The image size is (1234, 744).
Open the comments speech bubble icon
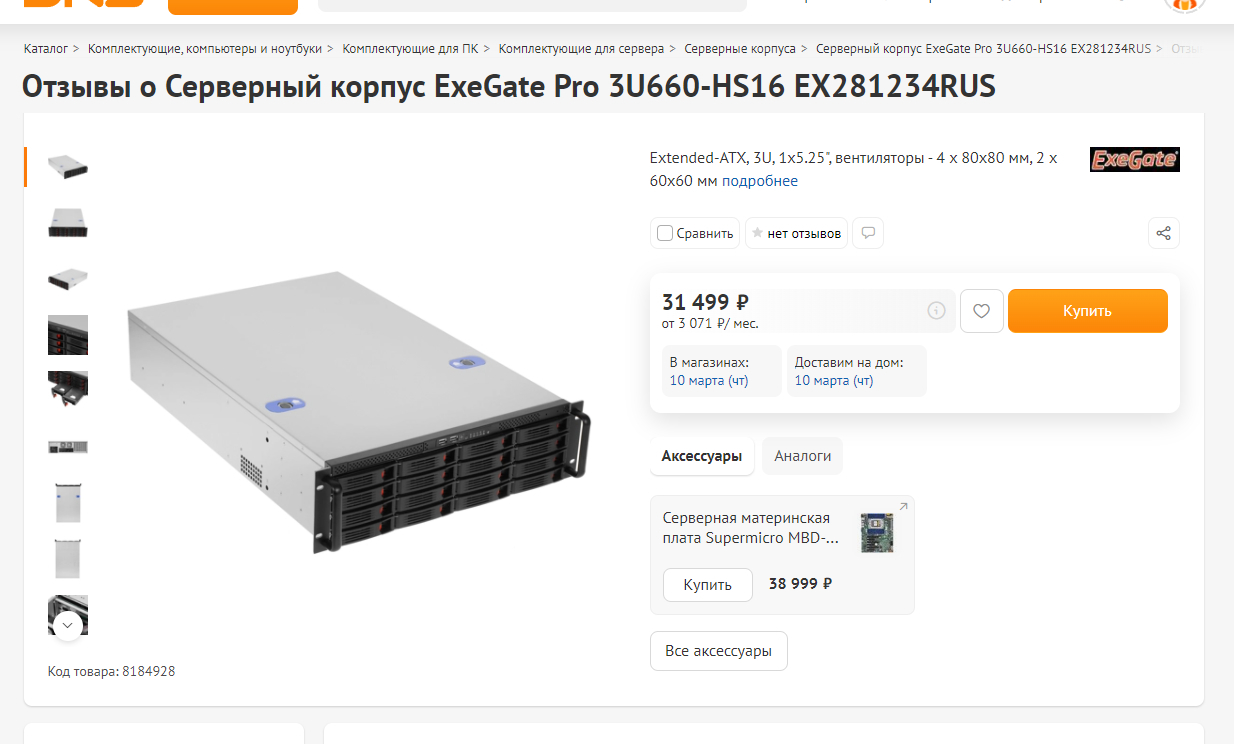click(868, 233)
